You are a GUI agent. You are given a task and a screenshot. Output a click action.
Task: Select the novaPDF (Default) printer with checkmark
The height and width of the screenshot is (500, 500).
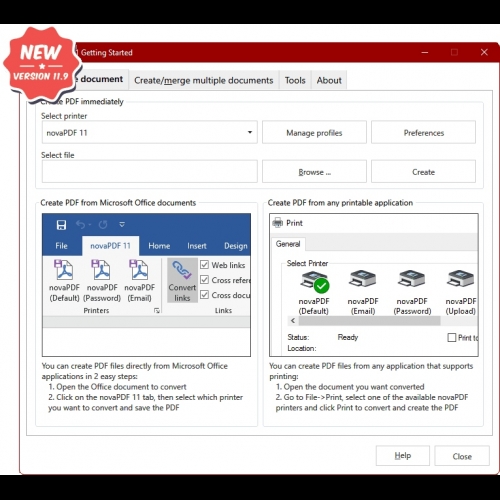point(314,282)
